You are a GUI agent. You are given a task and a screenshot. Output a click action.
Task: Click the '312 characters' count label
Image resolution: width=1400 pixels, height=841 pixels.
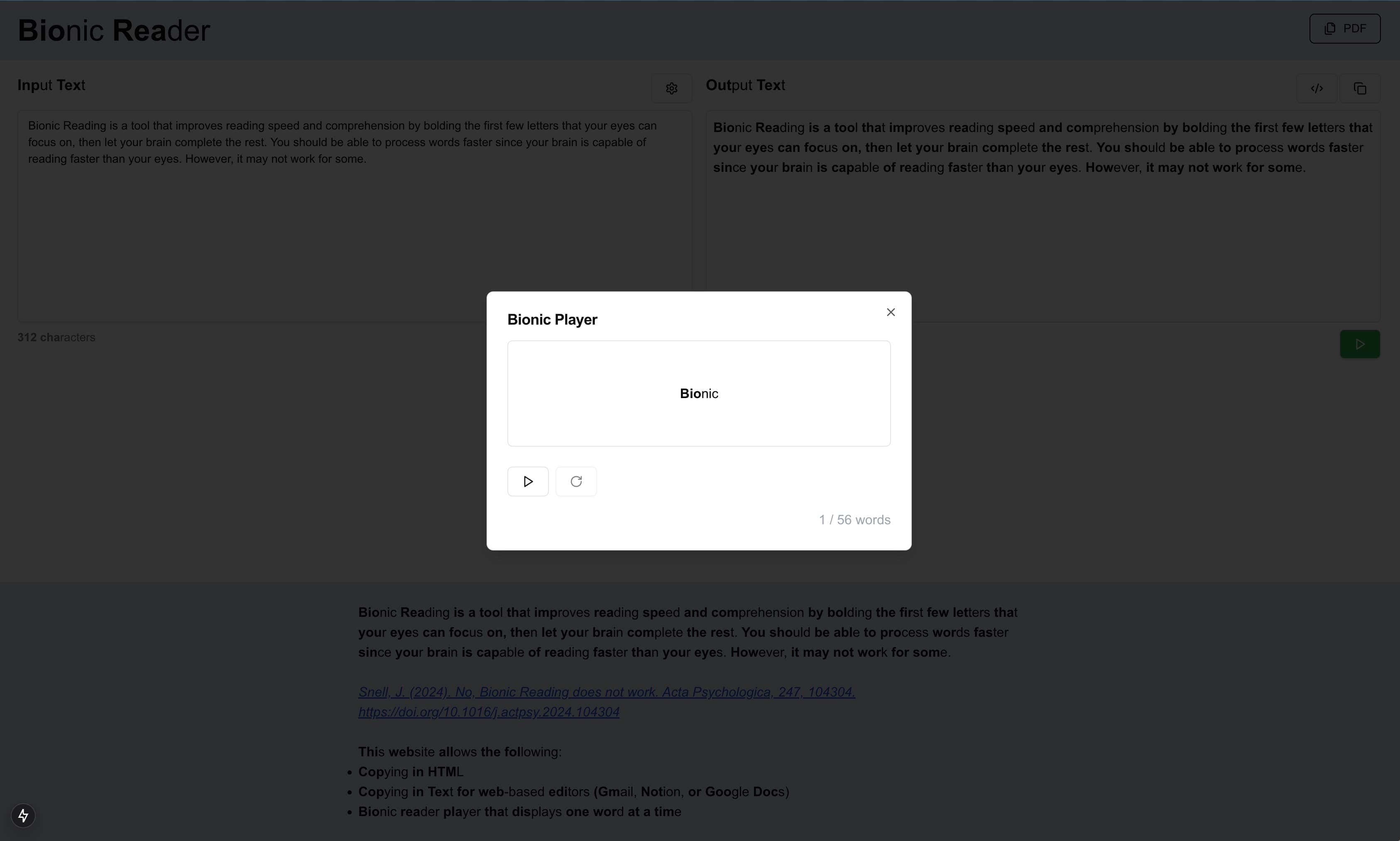tap(56, 337)
